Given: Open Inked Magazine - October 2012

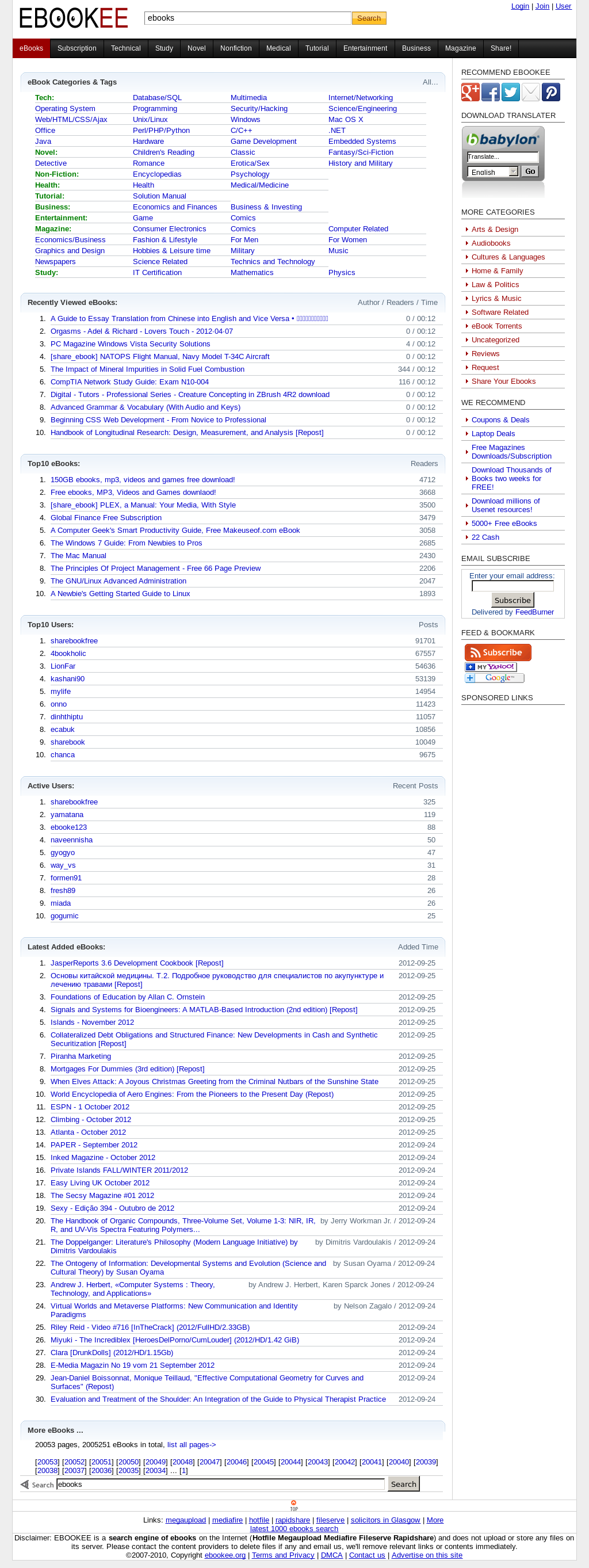Looking at the screenshot, I should click(103, 1158).
